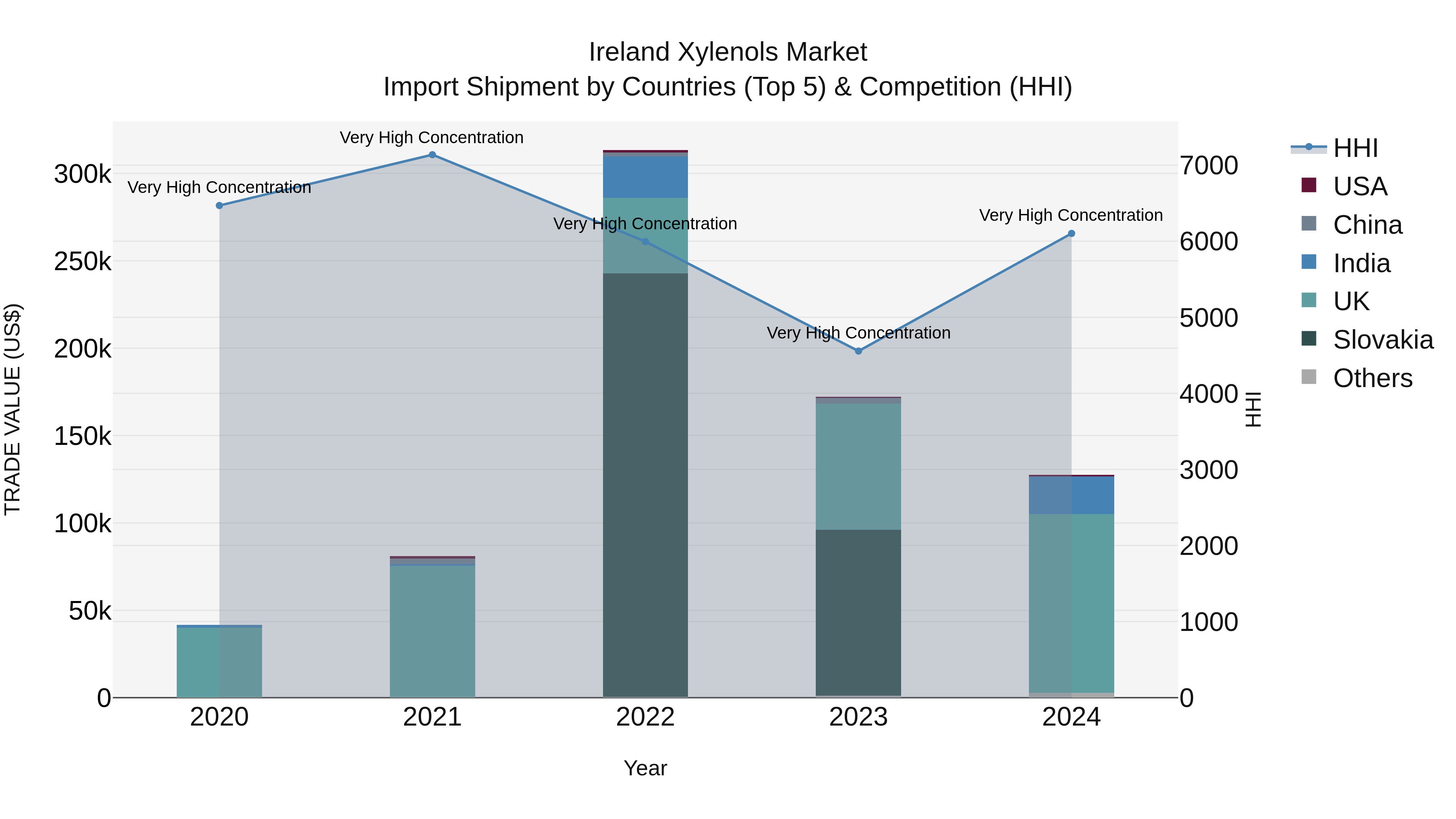1456x819 pixels.
Task: Click the 2022 HHI line marker
Action: point(645,242)
